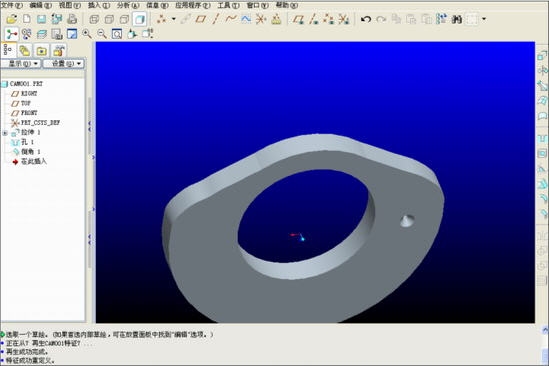Toggle datum plane display icon
This screenshot has height=366, width=549.
tap(201, 19)
